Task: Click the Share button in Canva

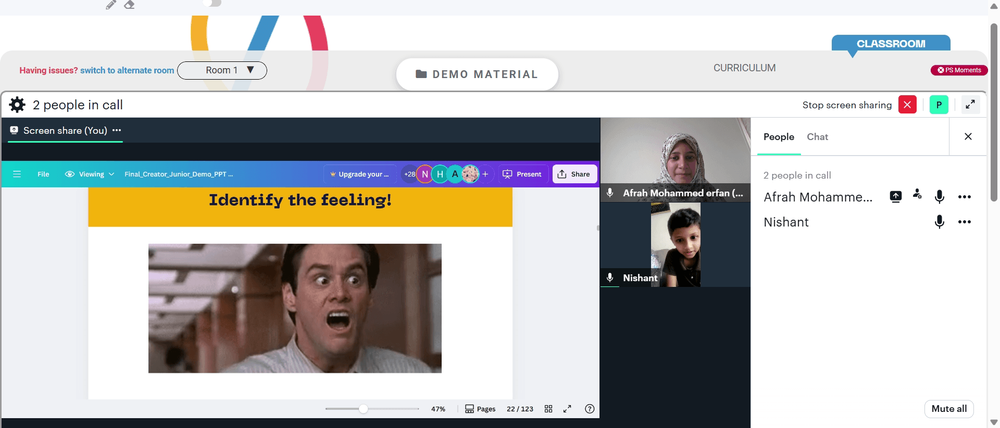Action: click(x=574, y=173)
